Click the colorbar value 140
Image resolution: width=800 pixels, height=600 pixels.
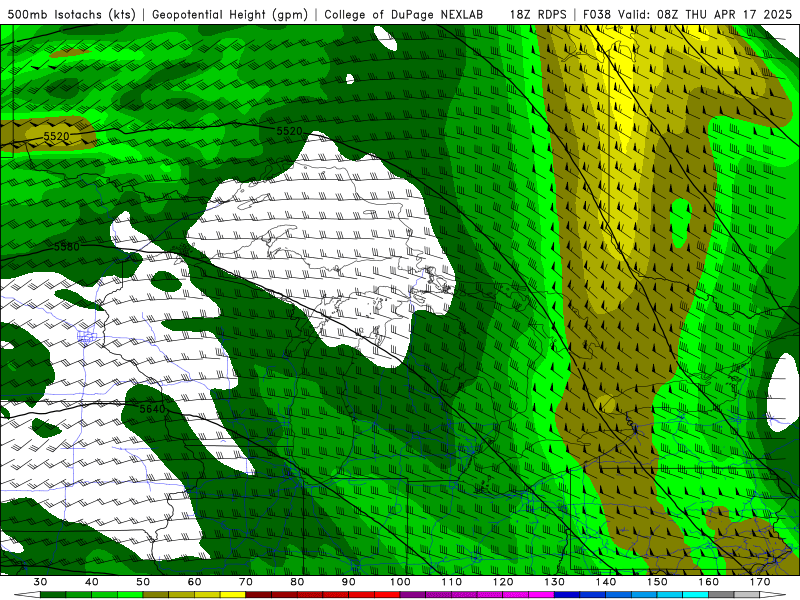coord(606,582)
